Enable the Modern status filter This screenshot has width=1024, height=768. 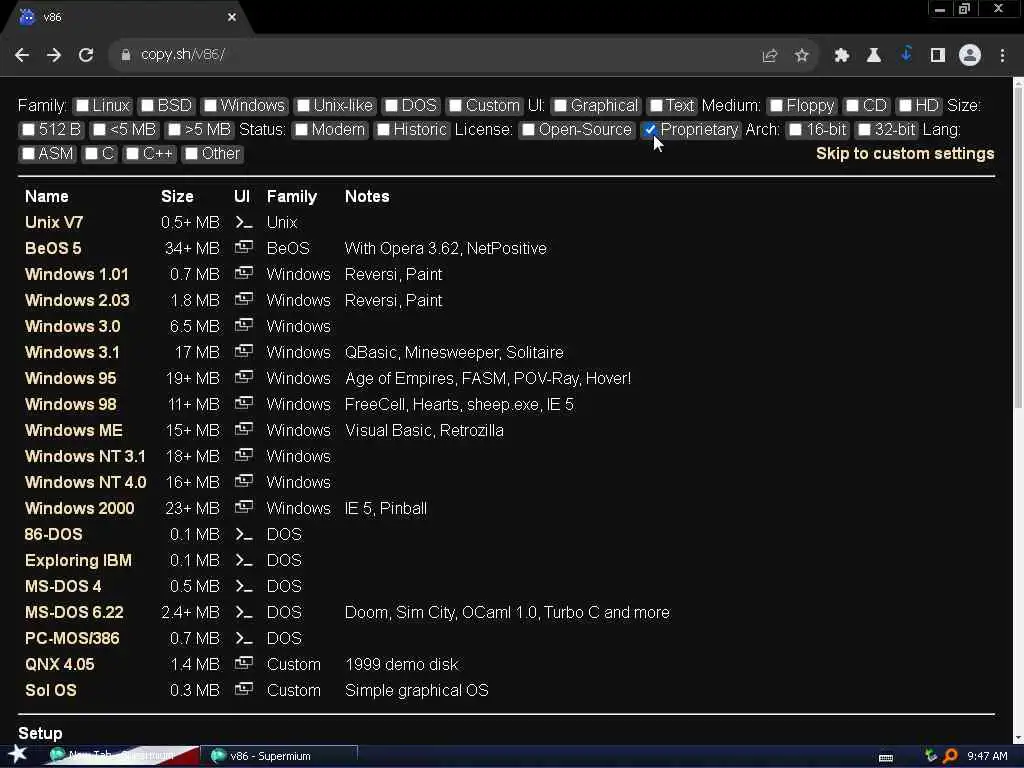301,130
